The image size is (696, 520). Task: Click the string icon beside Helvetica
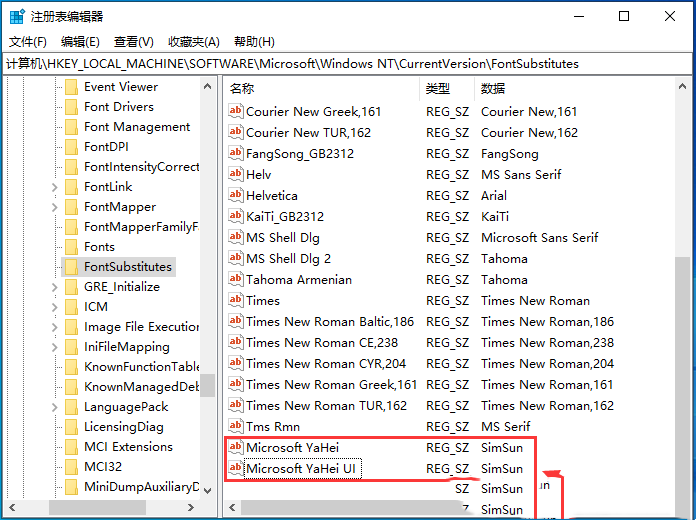point(236,196)
